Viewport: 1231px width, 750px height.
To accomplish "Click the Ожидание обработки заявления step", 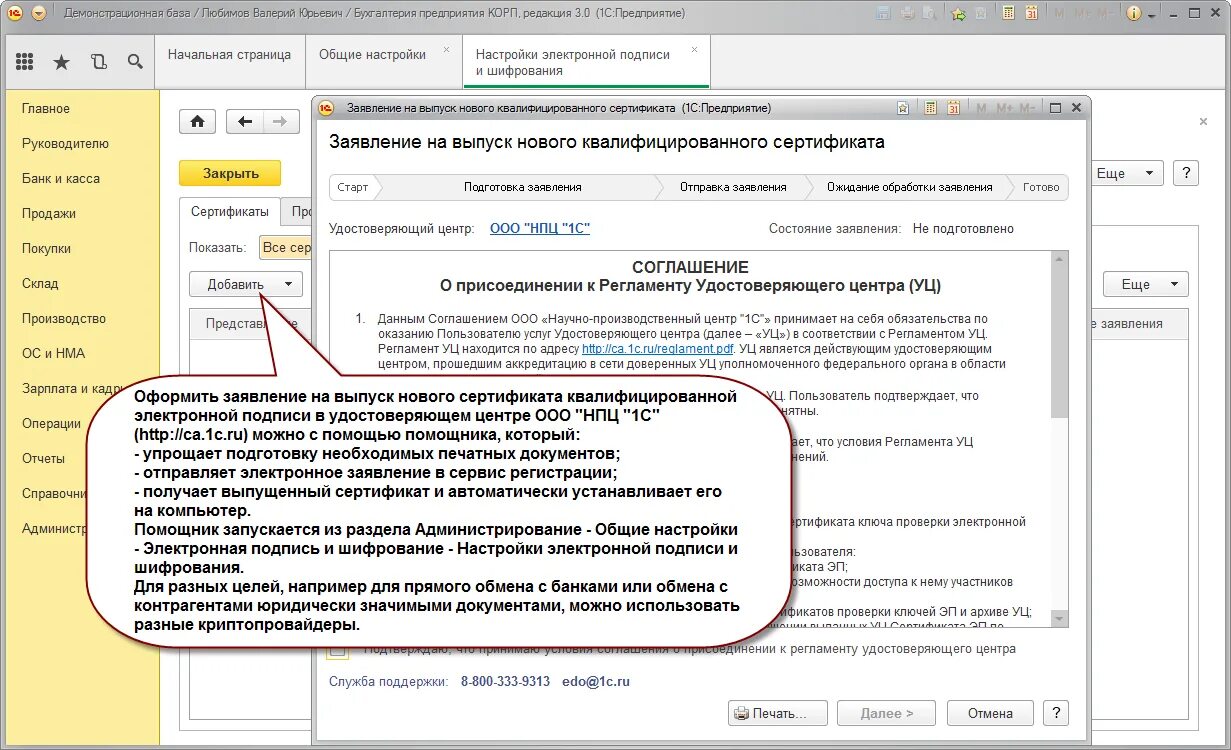I will click(910, 187).
